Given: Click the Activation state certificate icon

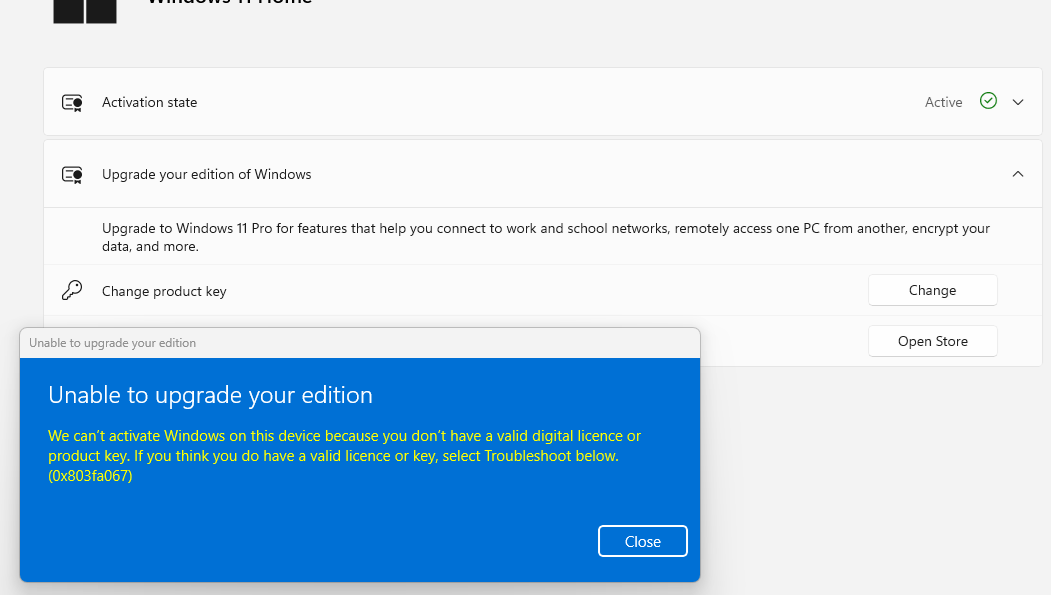Looking at the screenshot, I should 72,103.
